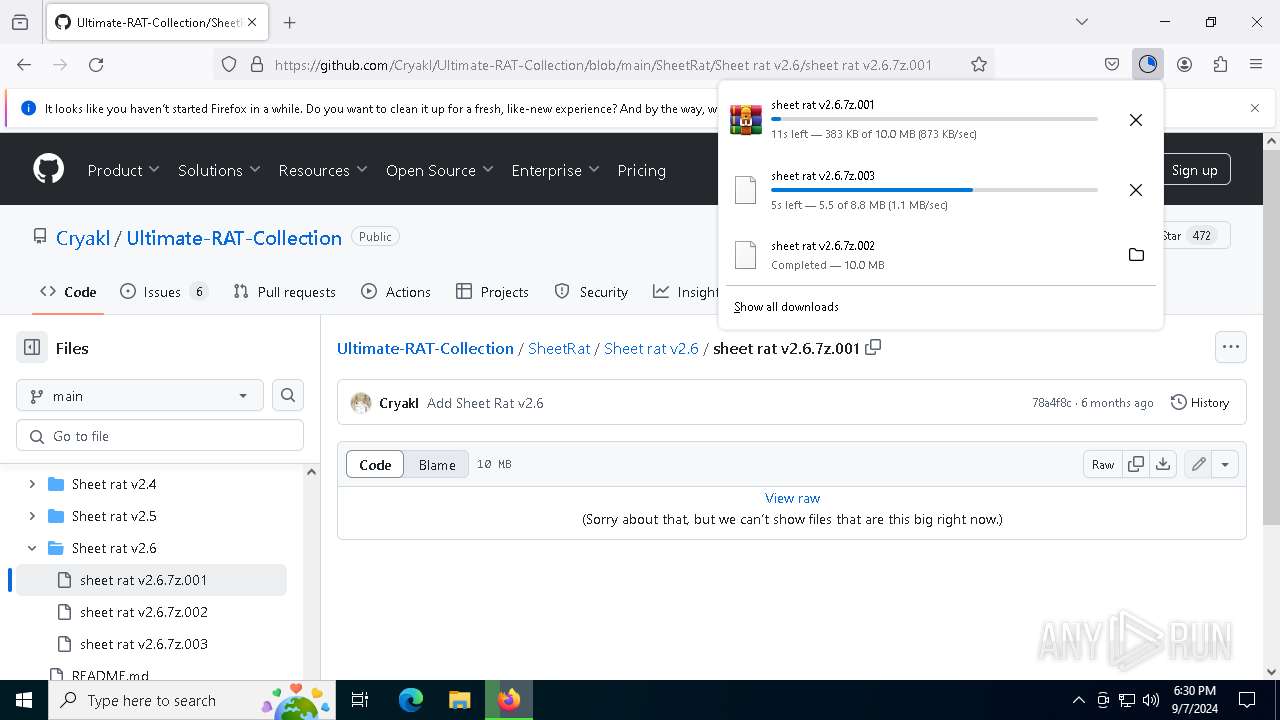This screenshot has height=720, width=1280.
Task: Click the Sign up button
Action: pyautogui.click(x=1194, y=170)
